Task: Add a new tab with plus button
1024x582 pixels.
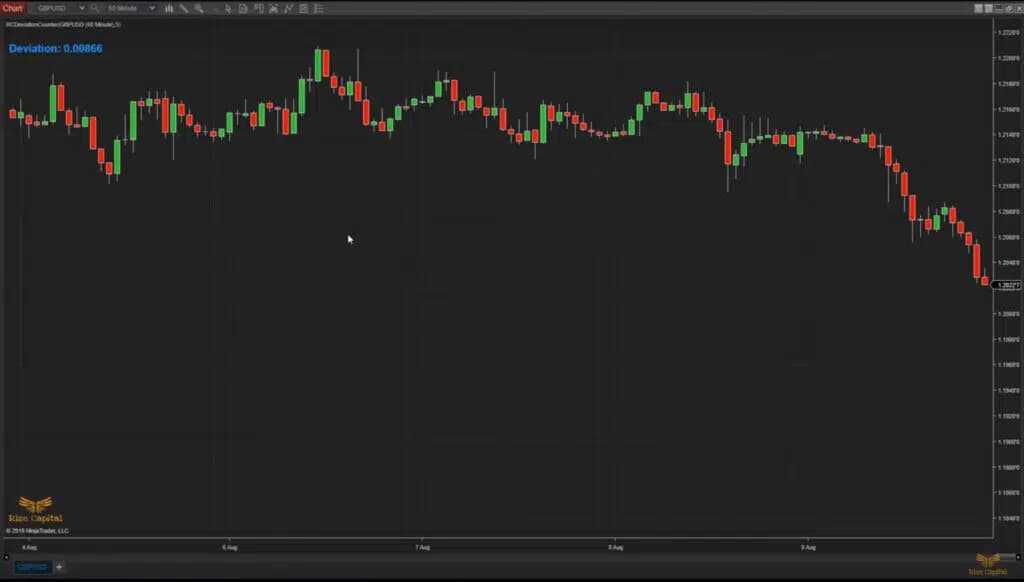Action: [x=59, y=567]
